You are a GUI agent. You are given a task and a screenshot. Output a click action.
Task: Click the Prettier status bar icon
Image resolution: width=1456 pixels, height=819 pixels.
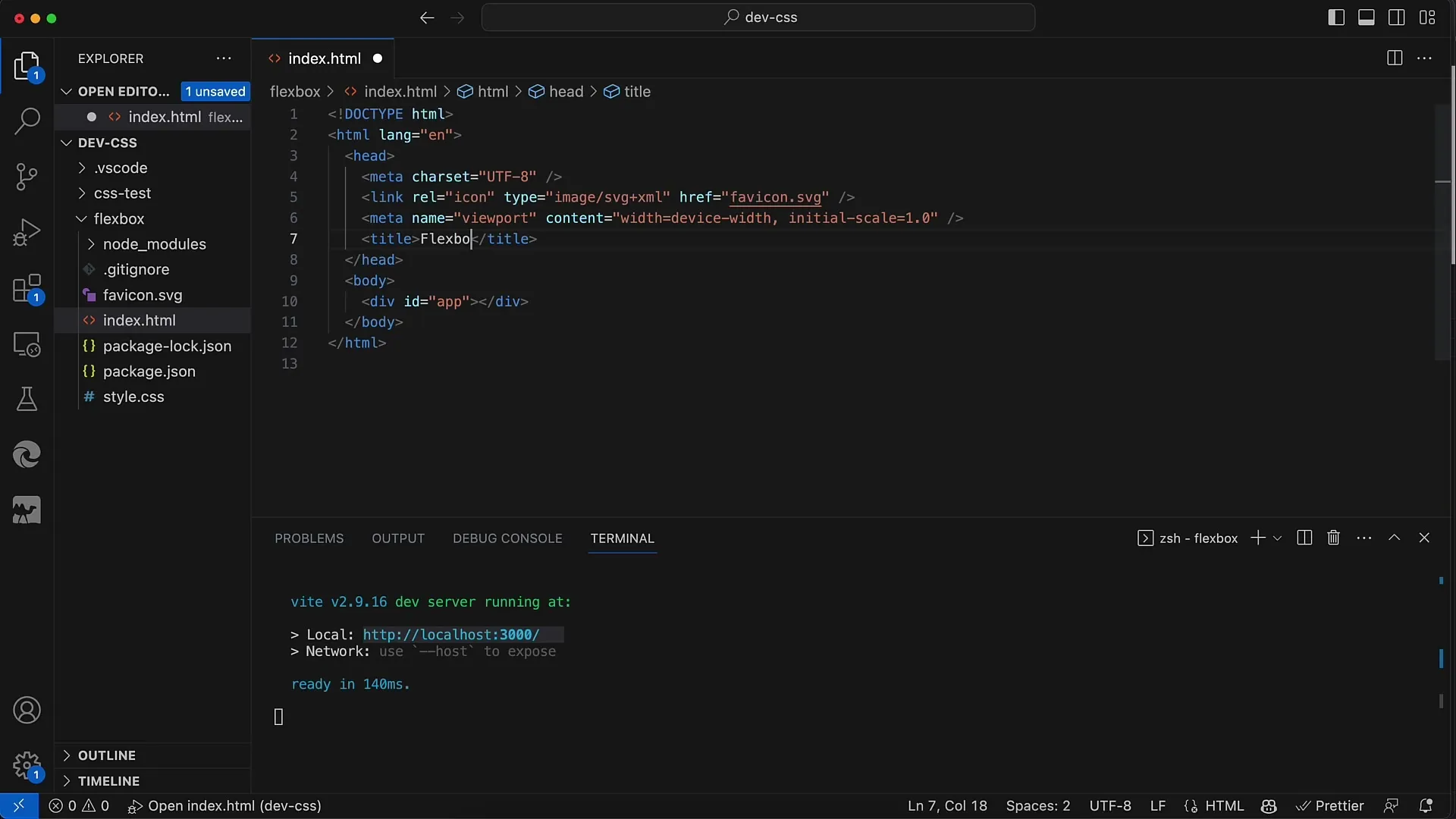coord(1330,805)
